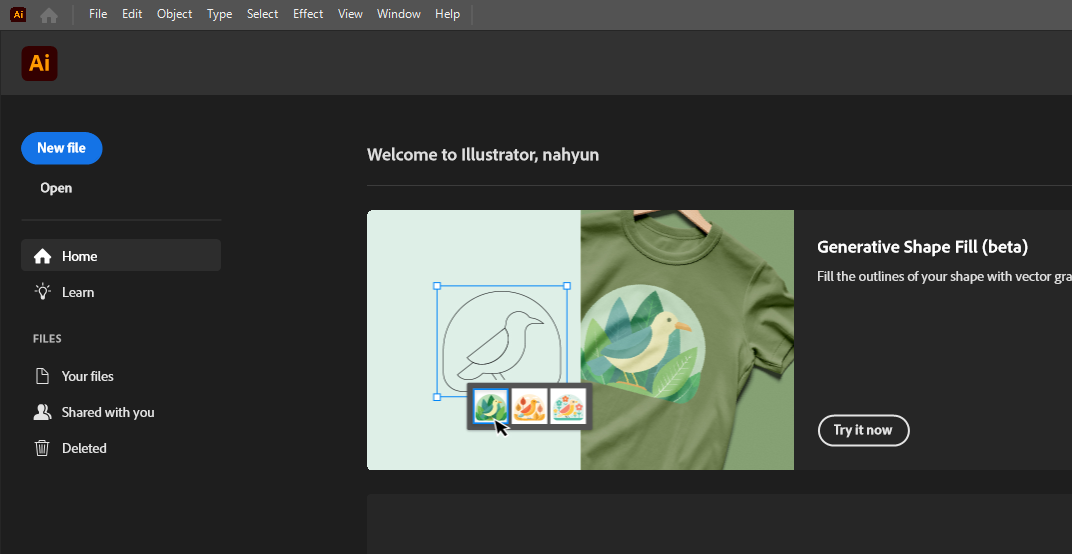Click the Welcome to Illustrator, nahyun heading
The image size is (1072, 554).
point(483,155)
